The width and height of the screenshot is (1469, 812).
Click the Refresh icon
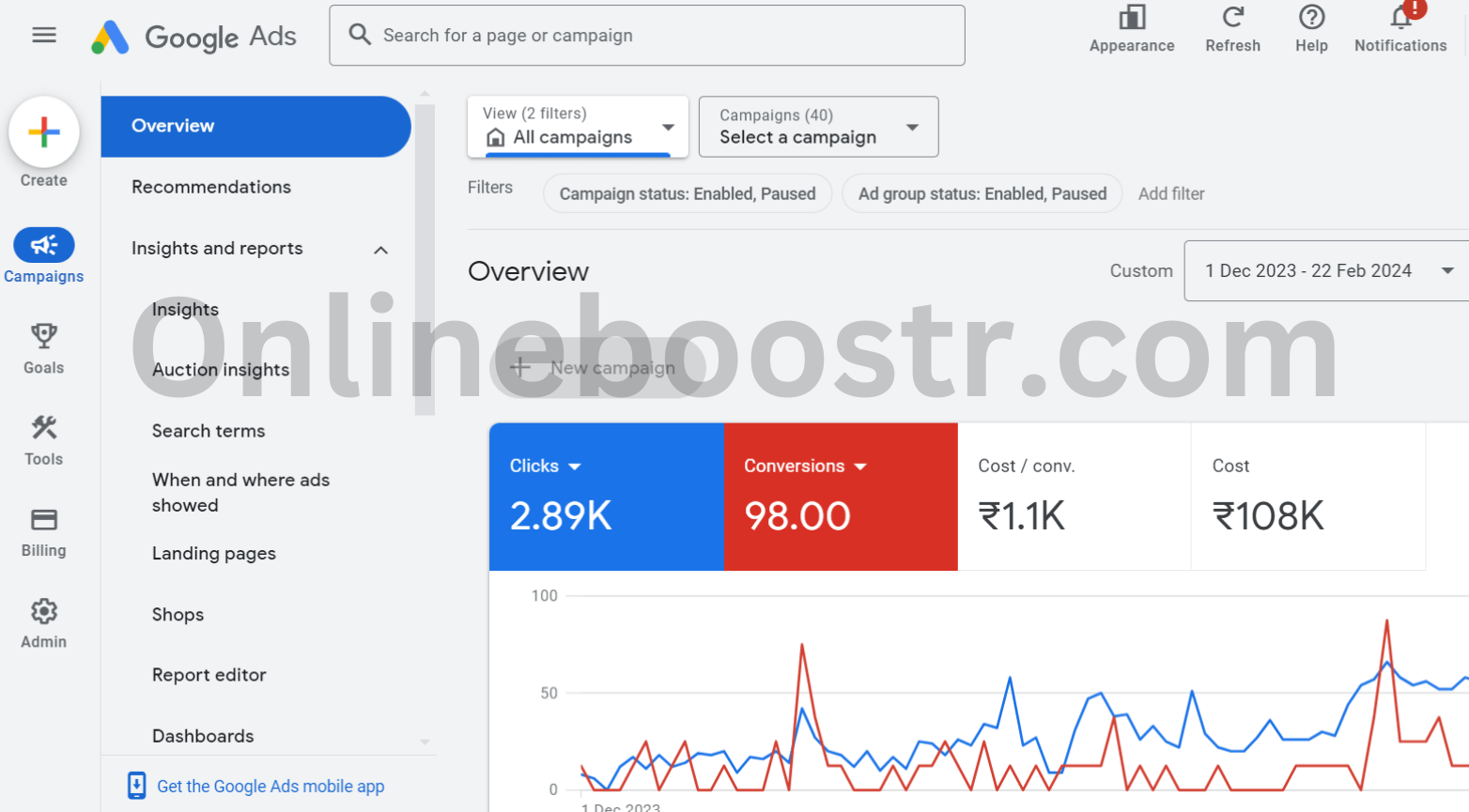pyautogui.click(x=1232, y=18)
